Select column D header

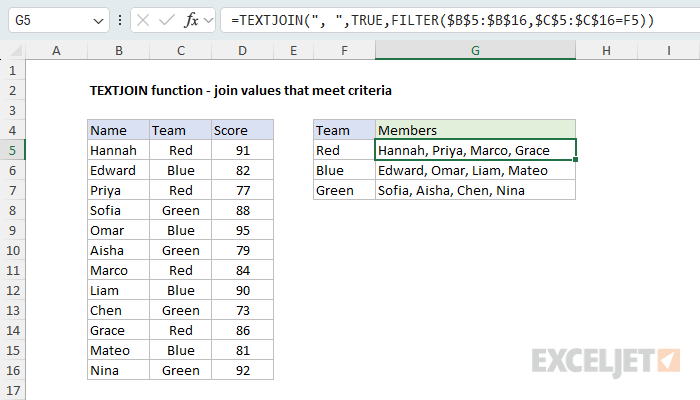pyautogui.click(x=242, y=50)
